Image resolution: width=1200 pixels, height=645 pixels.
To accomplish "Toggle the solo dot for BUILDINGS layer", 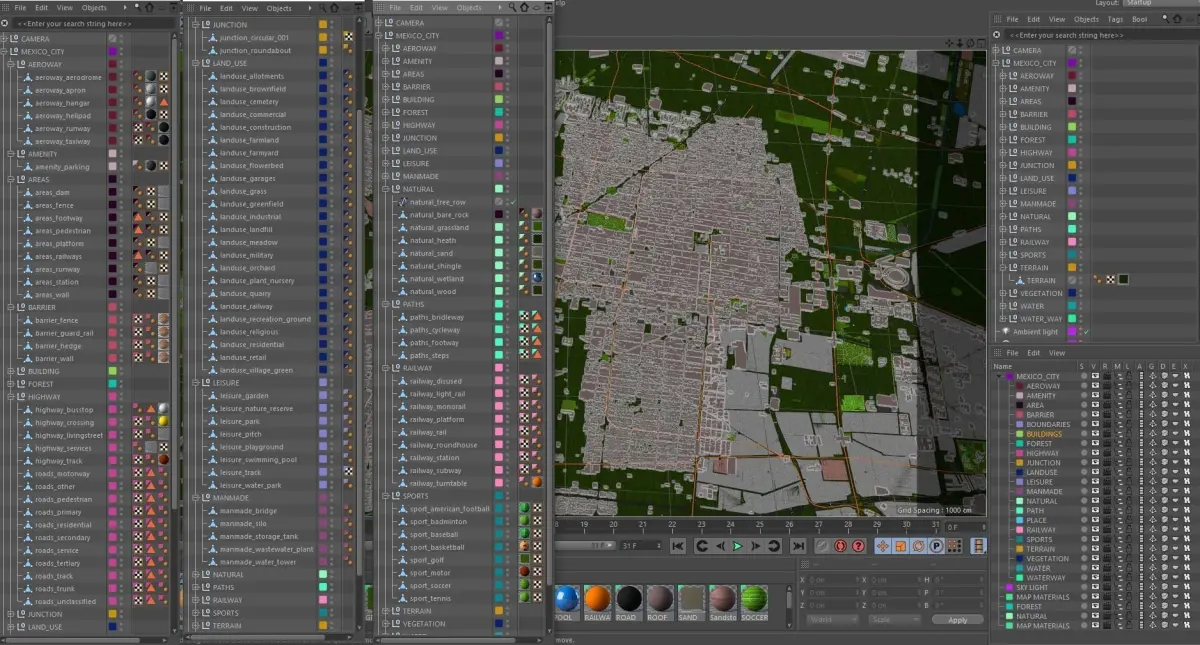I will click(1084, 435).
